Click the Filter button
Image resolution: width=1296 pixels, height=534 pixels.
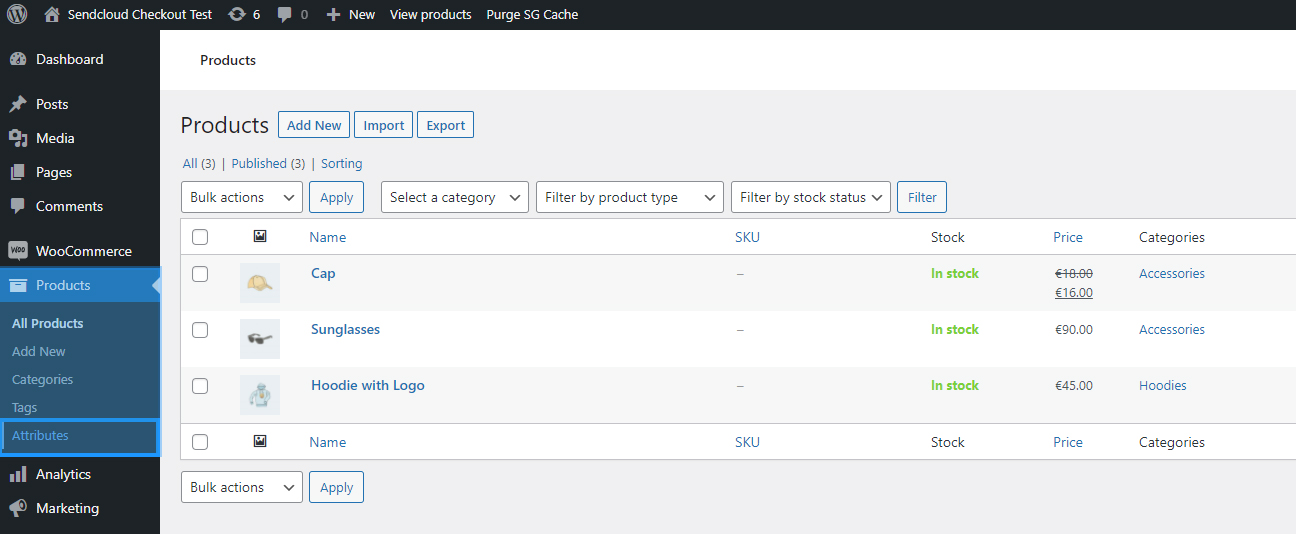pos(922,197)
